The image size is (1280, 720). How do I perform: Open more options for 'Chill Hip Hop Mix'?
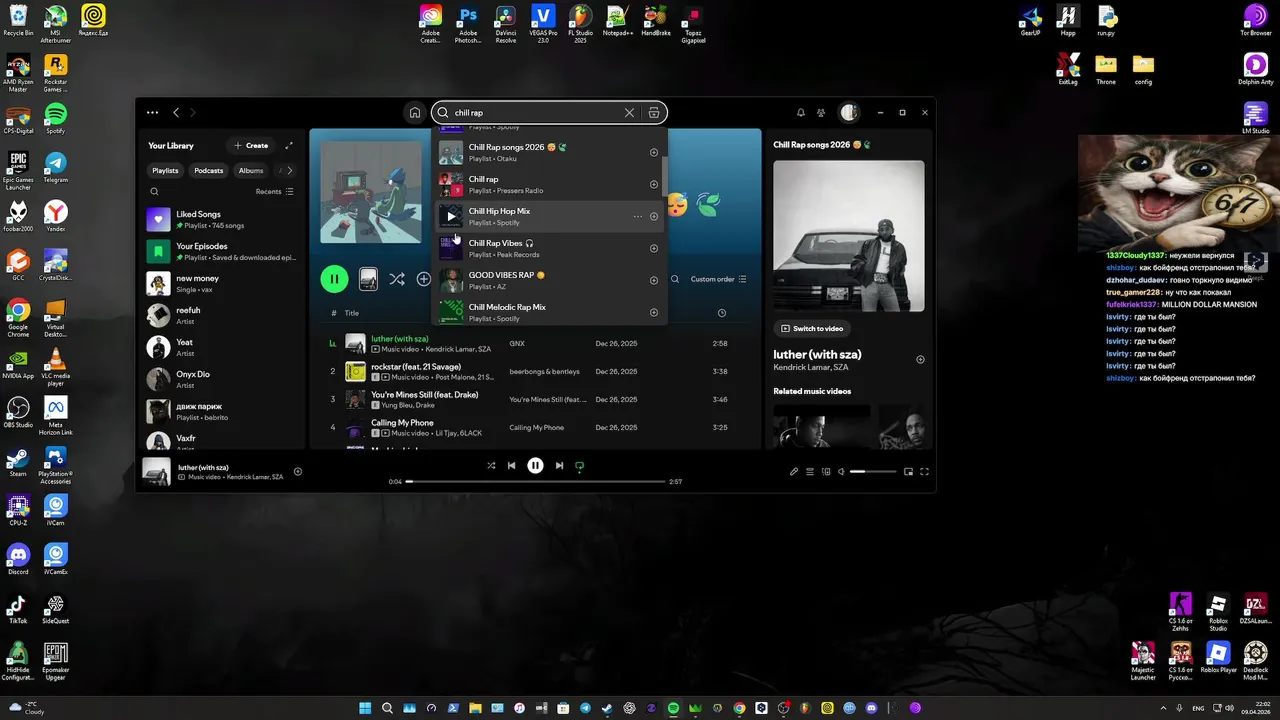tap(637, 216)
